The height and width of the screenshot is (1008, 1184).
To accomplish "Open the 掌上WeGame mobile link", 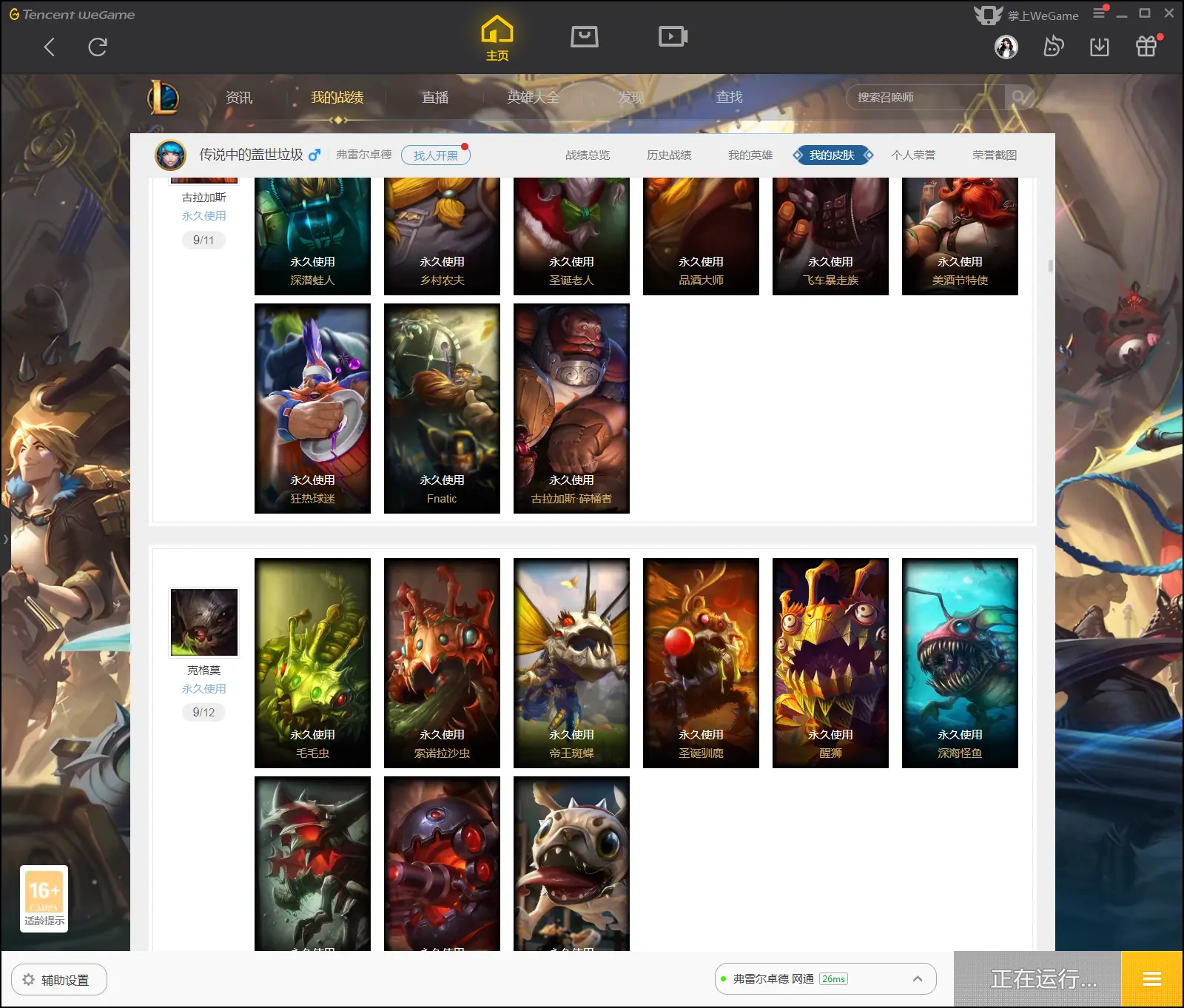I will coord(1026,15).
